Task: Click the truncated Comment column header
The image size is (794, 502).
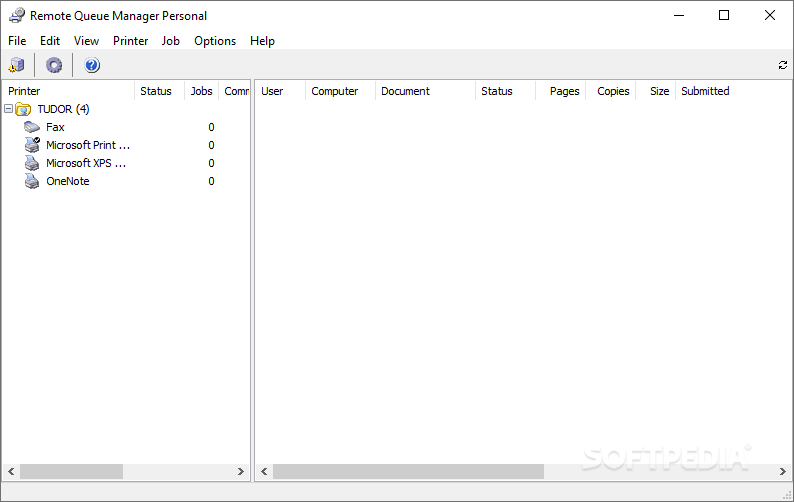Action: [x=234, y=91]
